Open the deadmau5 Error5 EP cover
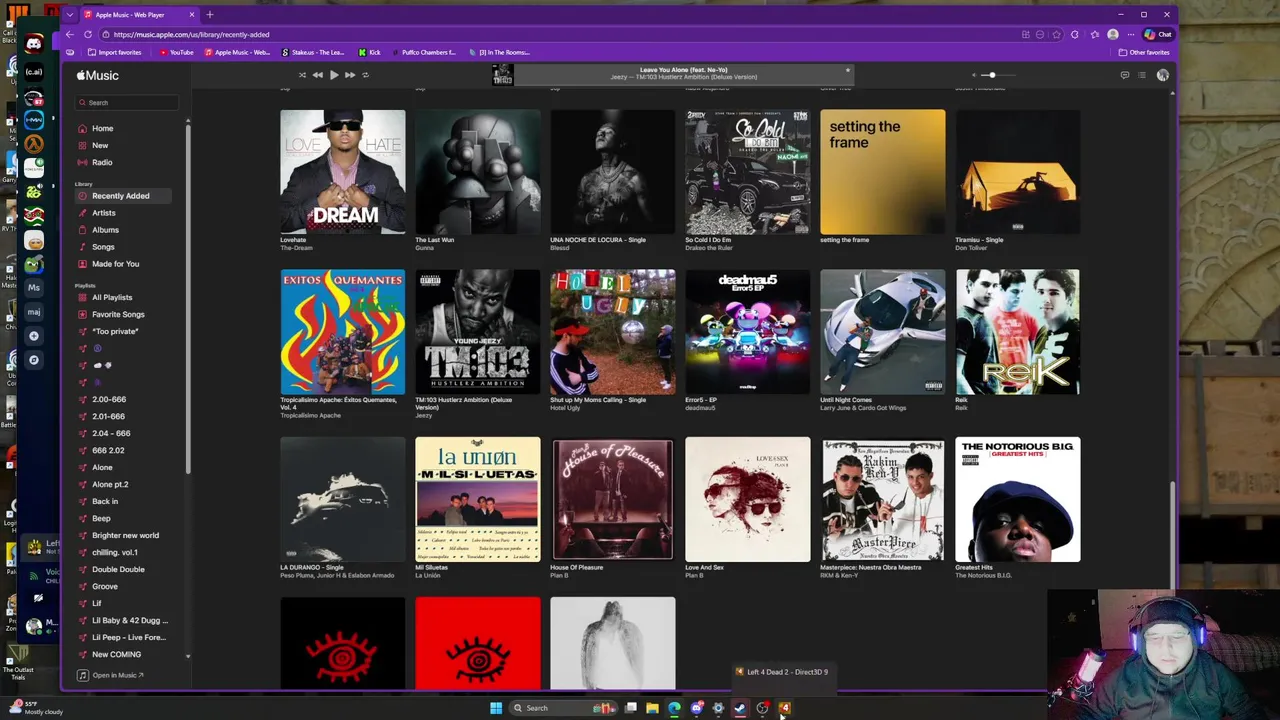 point(748,331)
